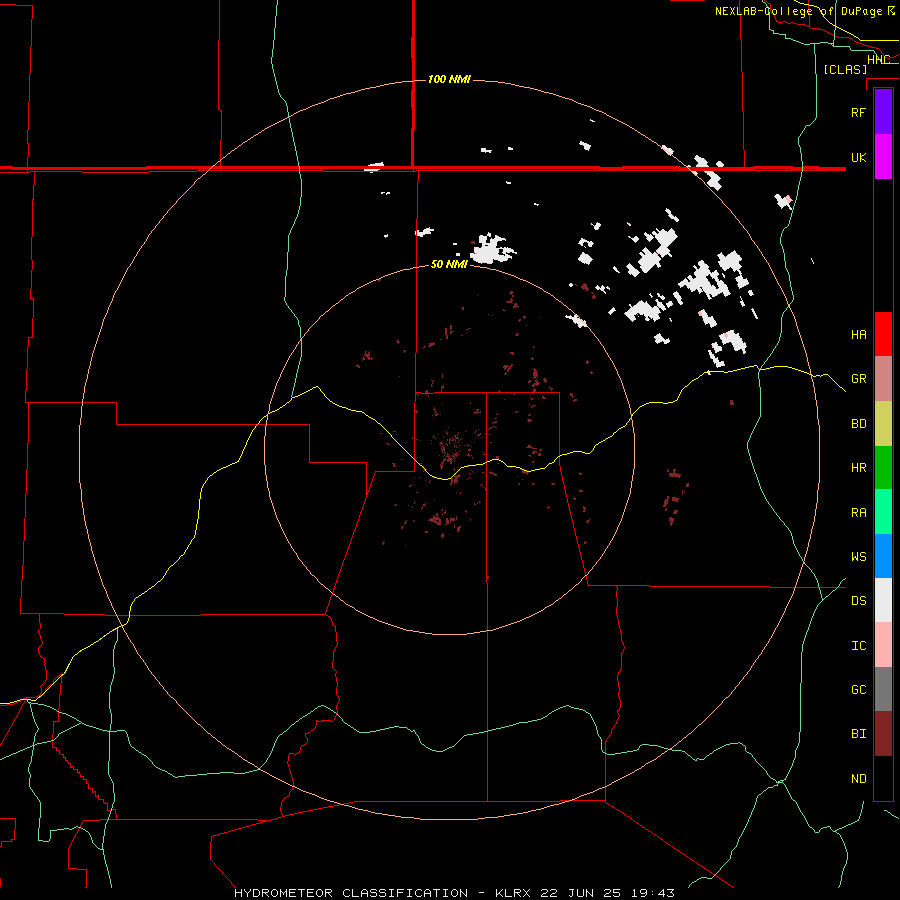Click the 50 NMI range ring label
The height and width of the screenshot is (900, 900).
(449, 265)
